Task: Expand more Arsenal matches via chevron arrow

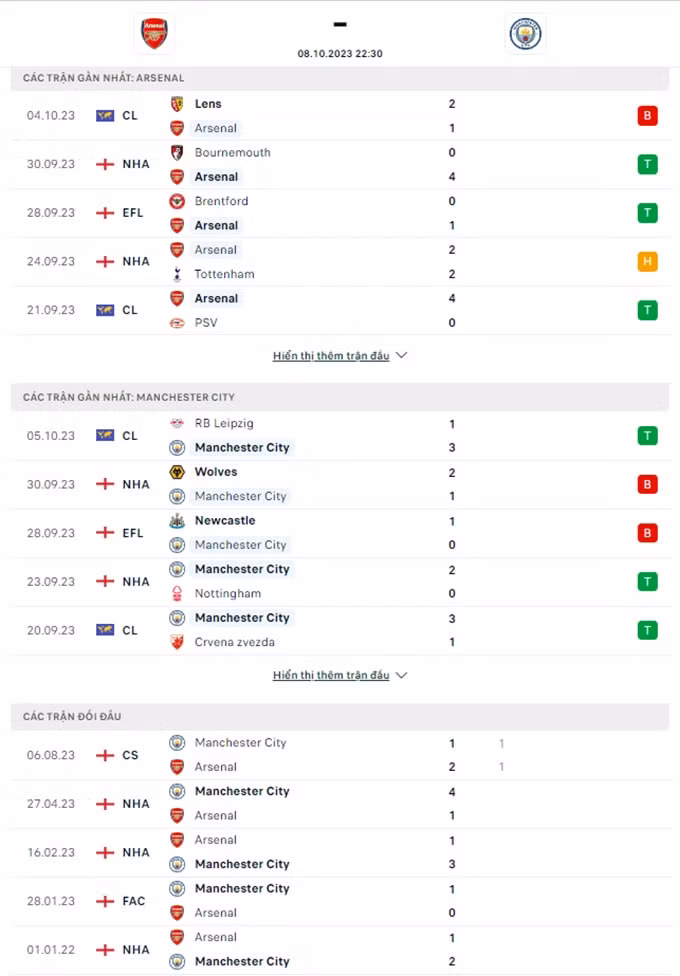Action: 402,355
